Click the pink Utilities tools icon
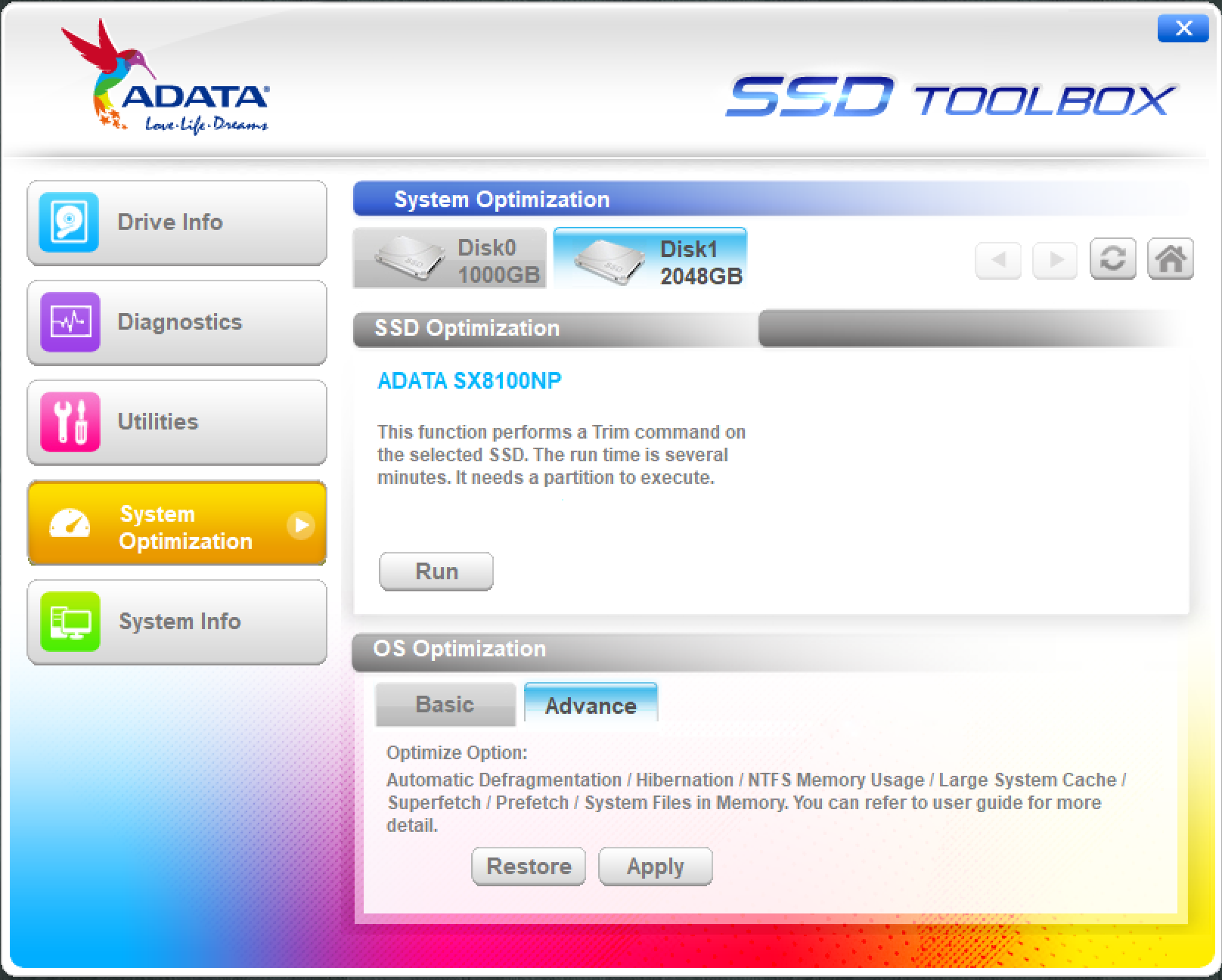Screen dimensions: 1222x980 point(70,422)
